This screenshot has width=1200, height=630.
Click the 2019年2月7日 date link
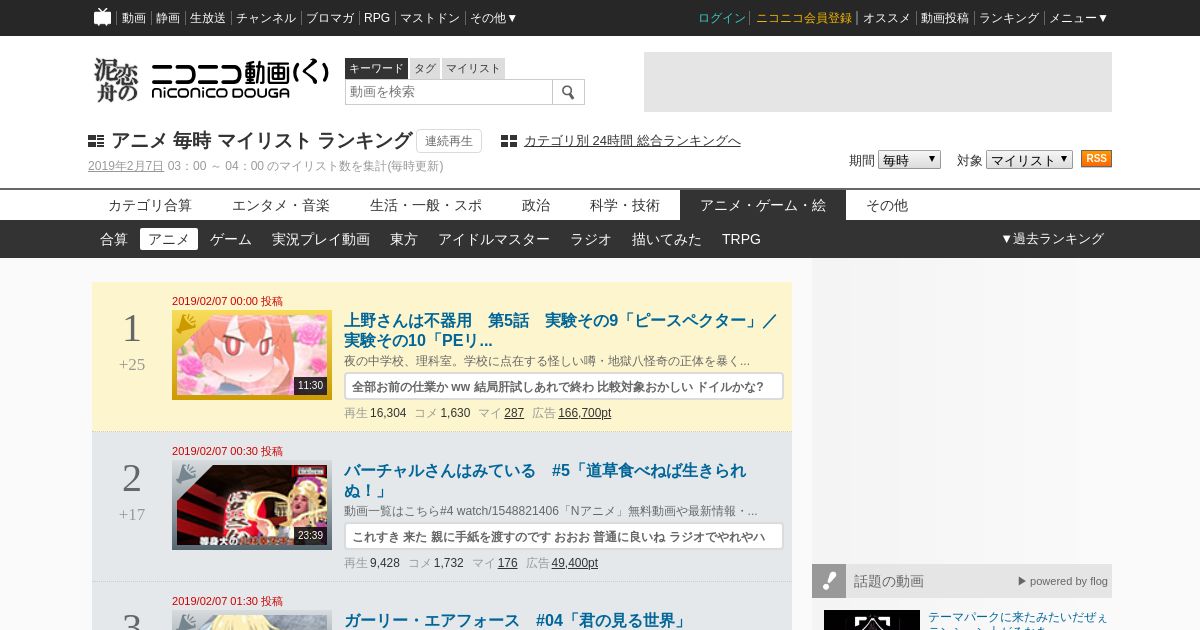[x=126, y=166]
